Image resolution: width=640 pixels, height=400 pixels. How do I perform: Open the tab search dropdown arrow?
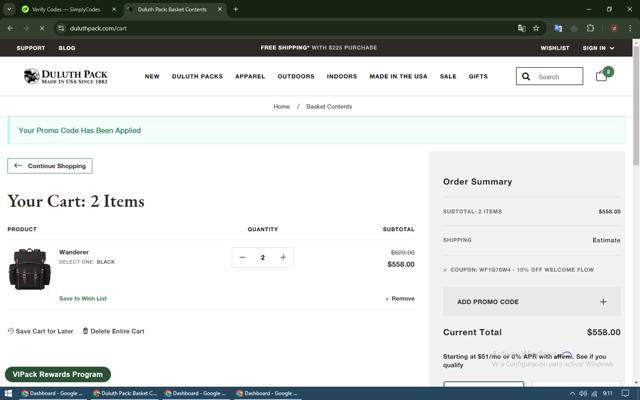point(9,9)
